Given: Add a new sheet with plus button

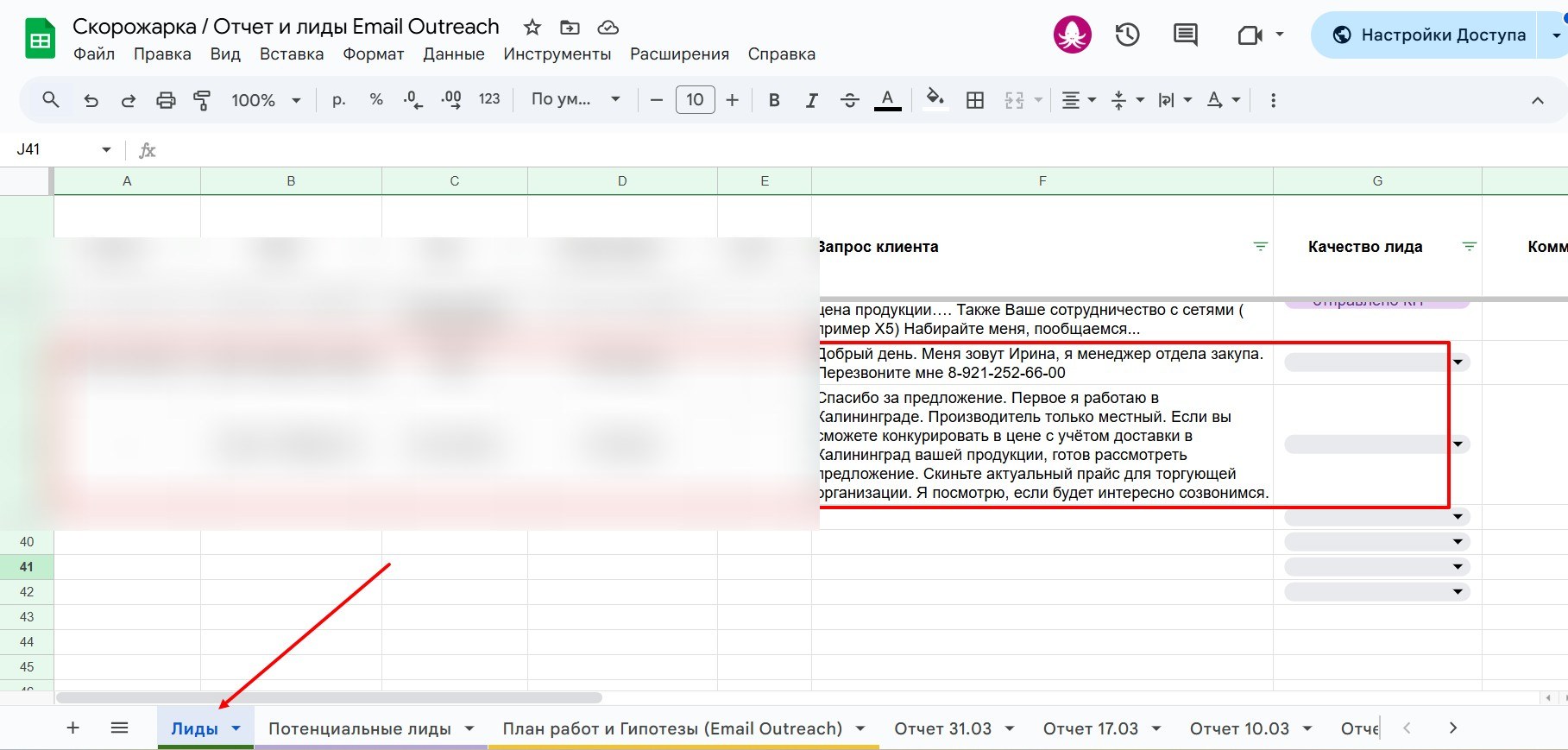Looking at the screenshot, I should pyautogui.click(x=73, y=728).
